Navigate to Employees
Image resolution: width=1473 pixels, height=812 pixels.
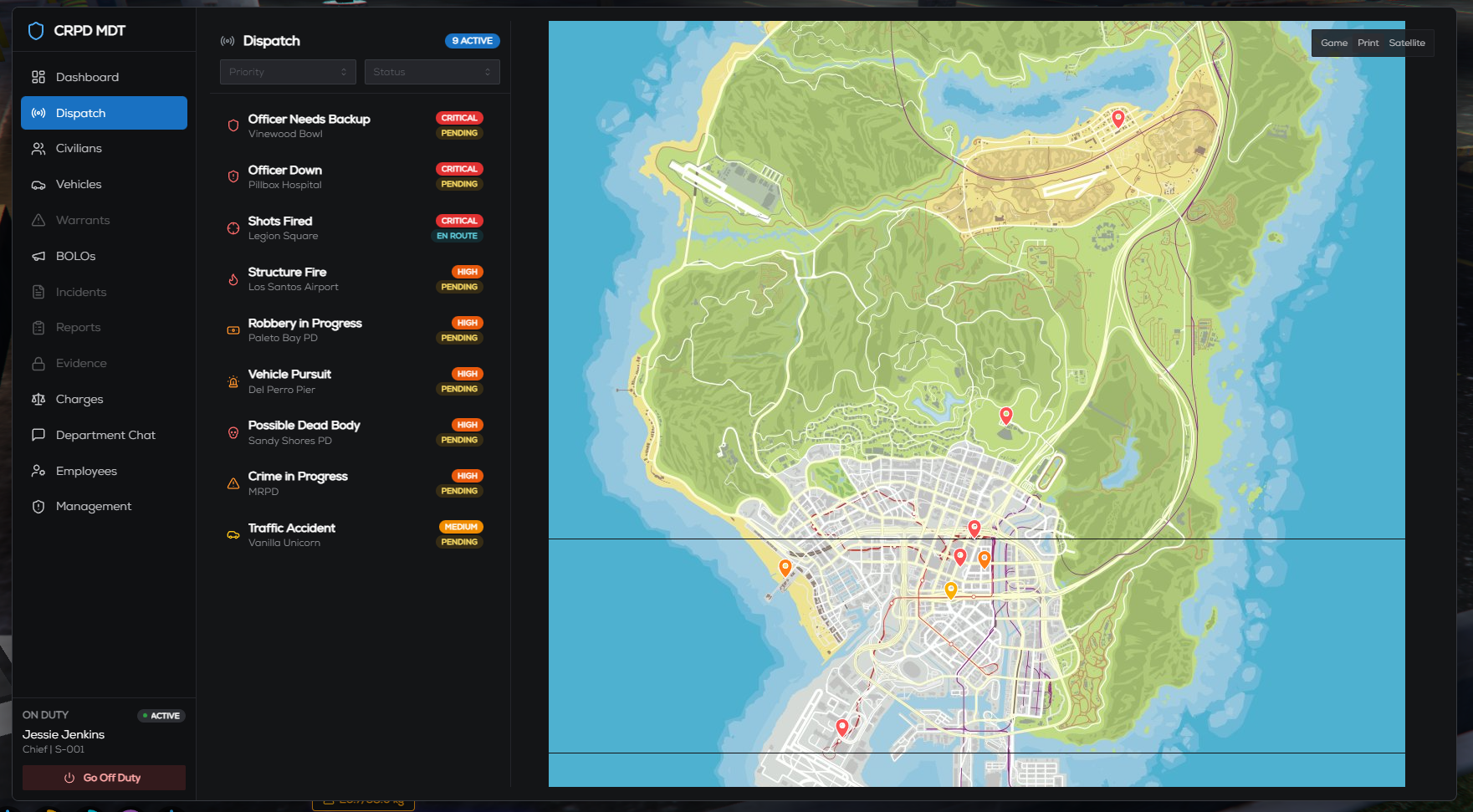click(104, 472)
